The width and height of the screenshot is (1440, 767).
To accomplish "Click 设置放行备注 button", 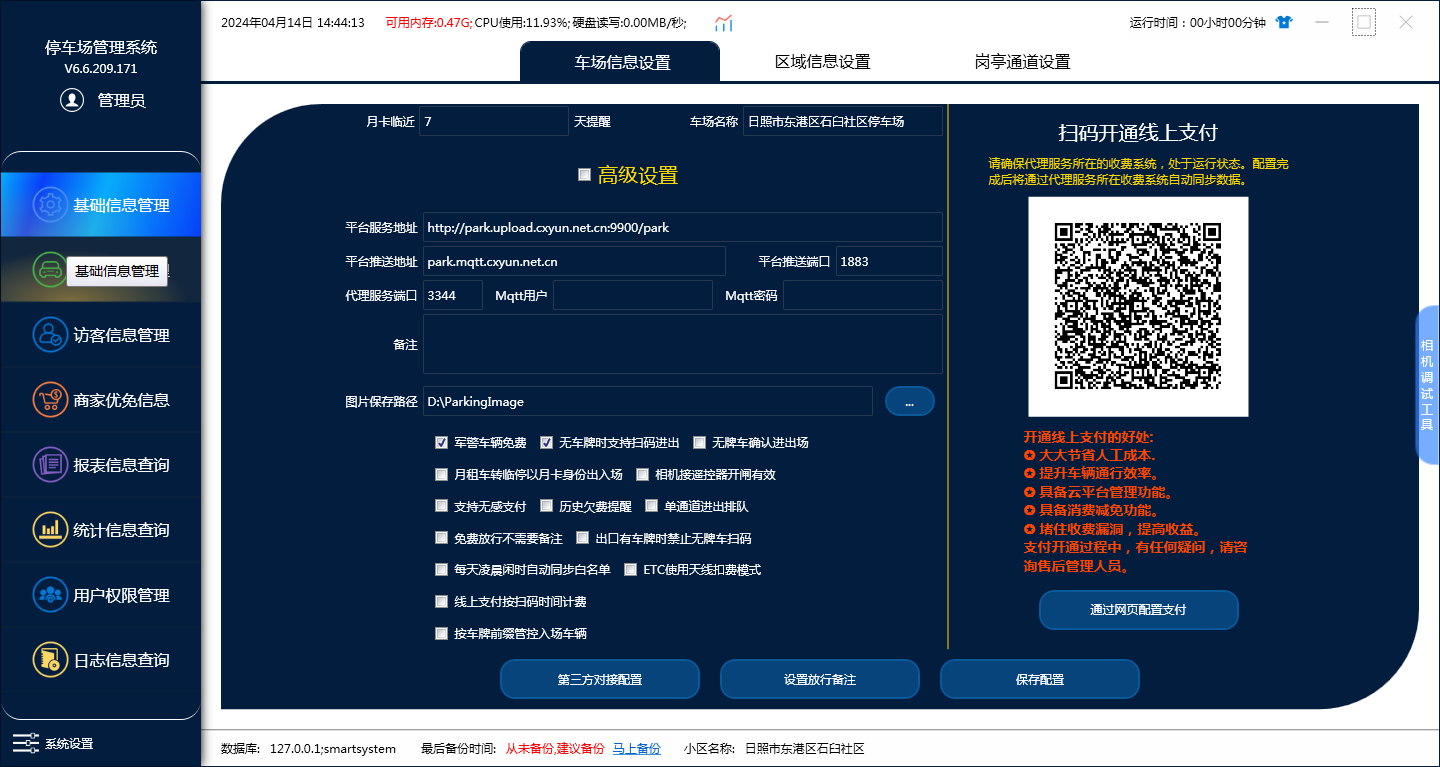I will pos(820,679).
